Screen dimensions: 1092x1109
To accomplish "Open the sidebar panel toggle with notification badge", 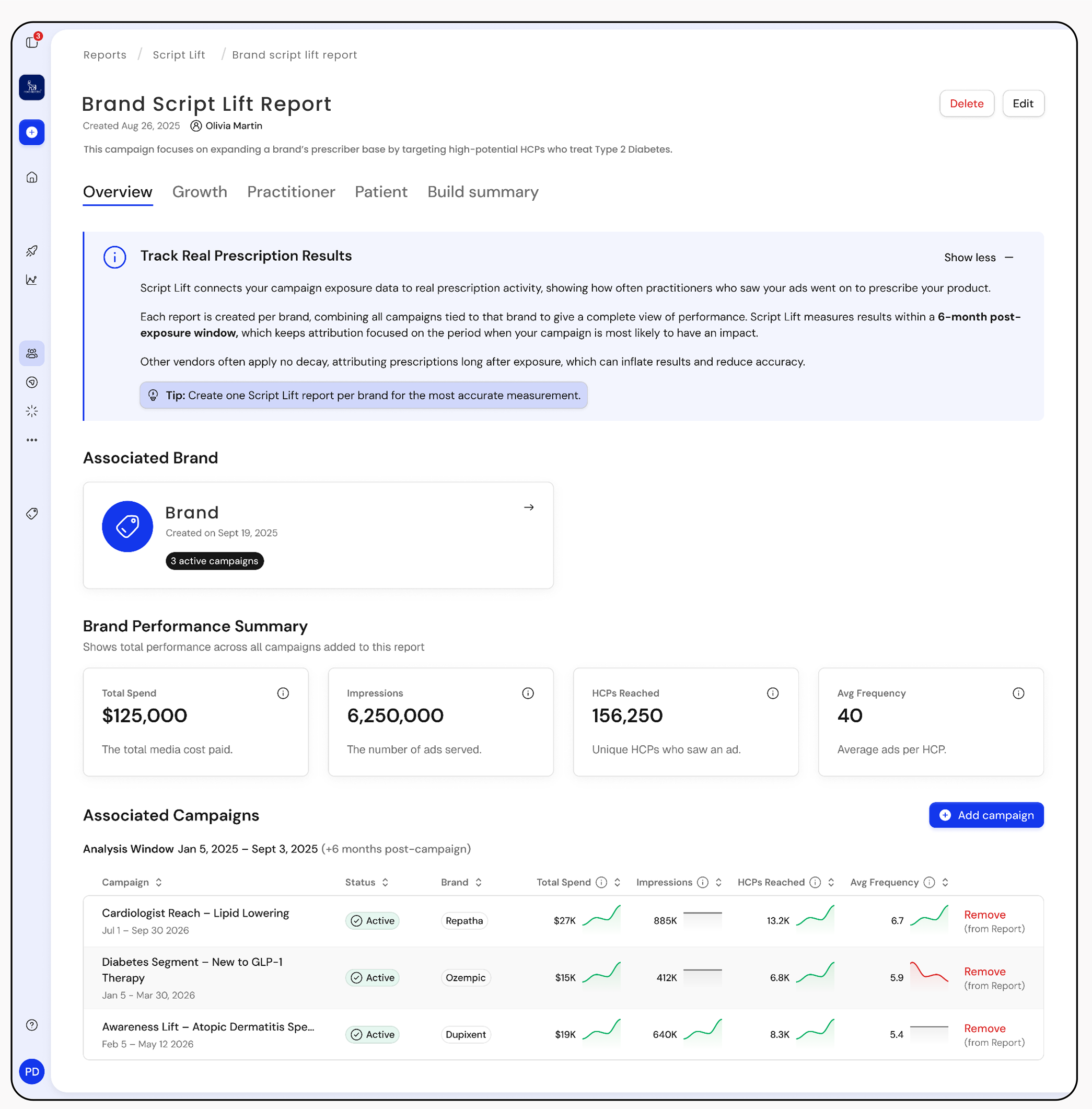I will click(x=32, y=42).
